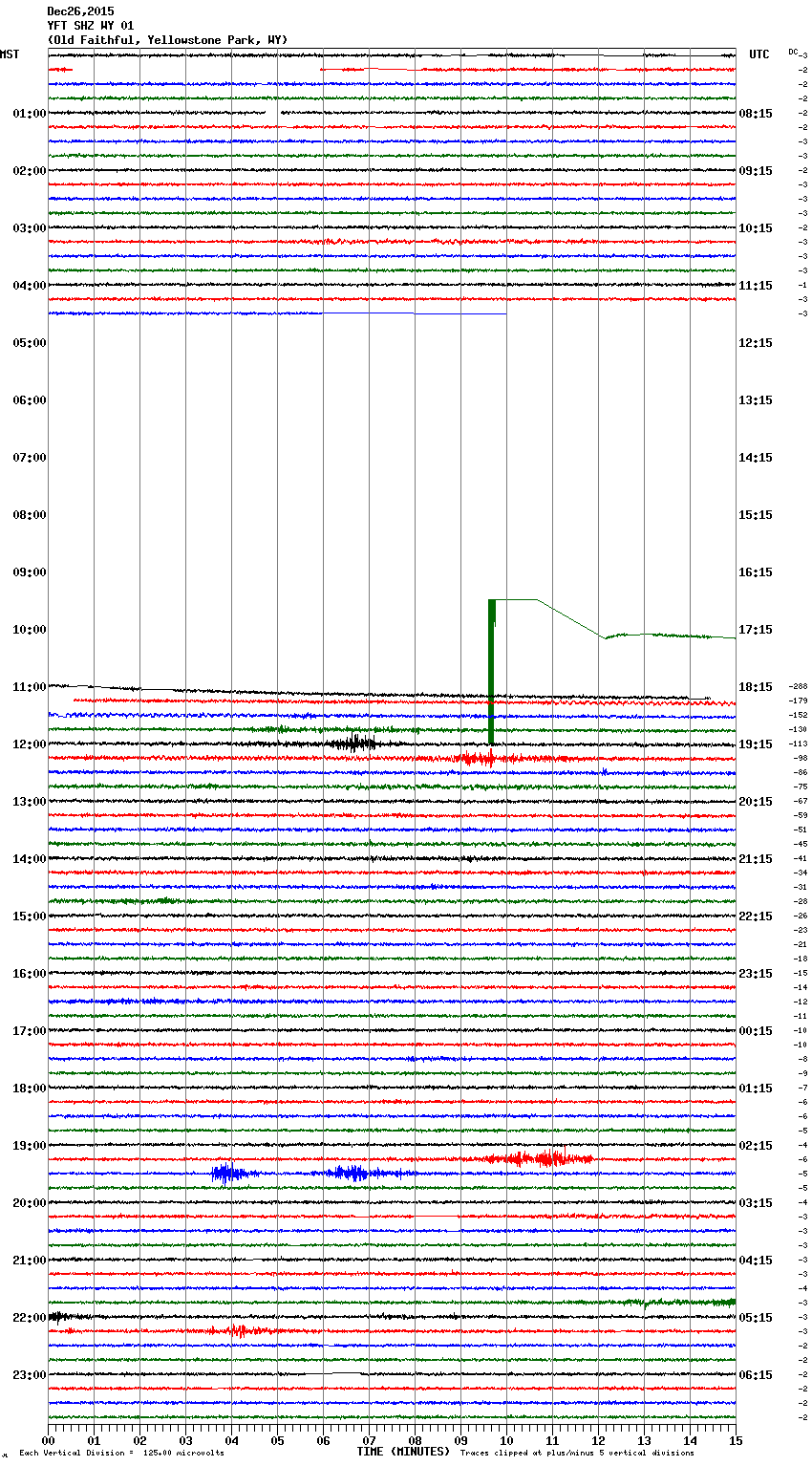The height and width of the screenshot is (1466, 812).
Task: Click the 08:15 UTC hour label
Action: point(756,114)
